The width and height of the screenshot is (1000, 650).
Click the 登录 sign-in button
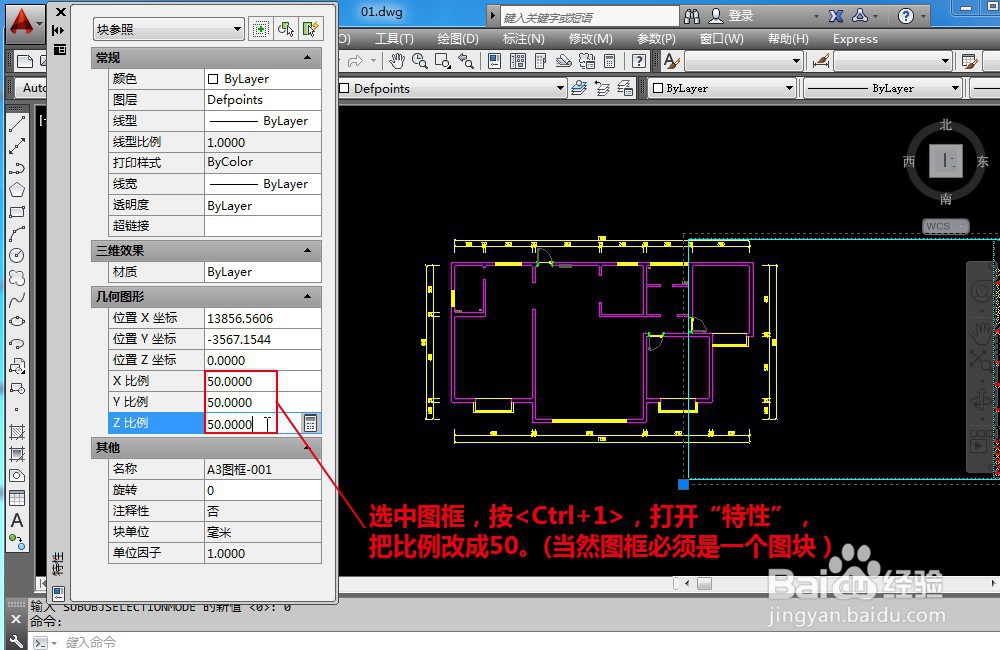pos(732,17)
